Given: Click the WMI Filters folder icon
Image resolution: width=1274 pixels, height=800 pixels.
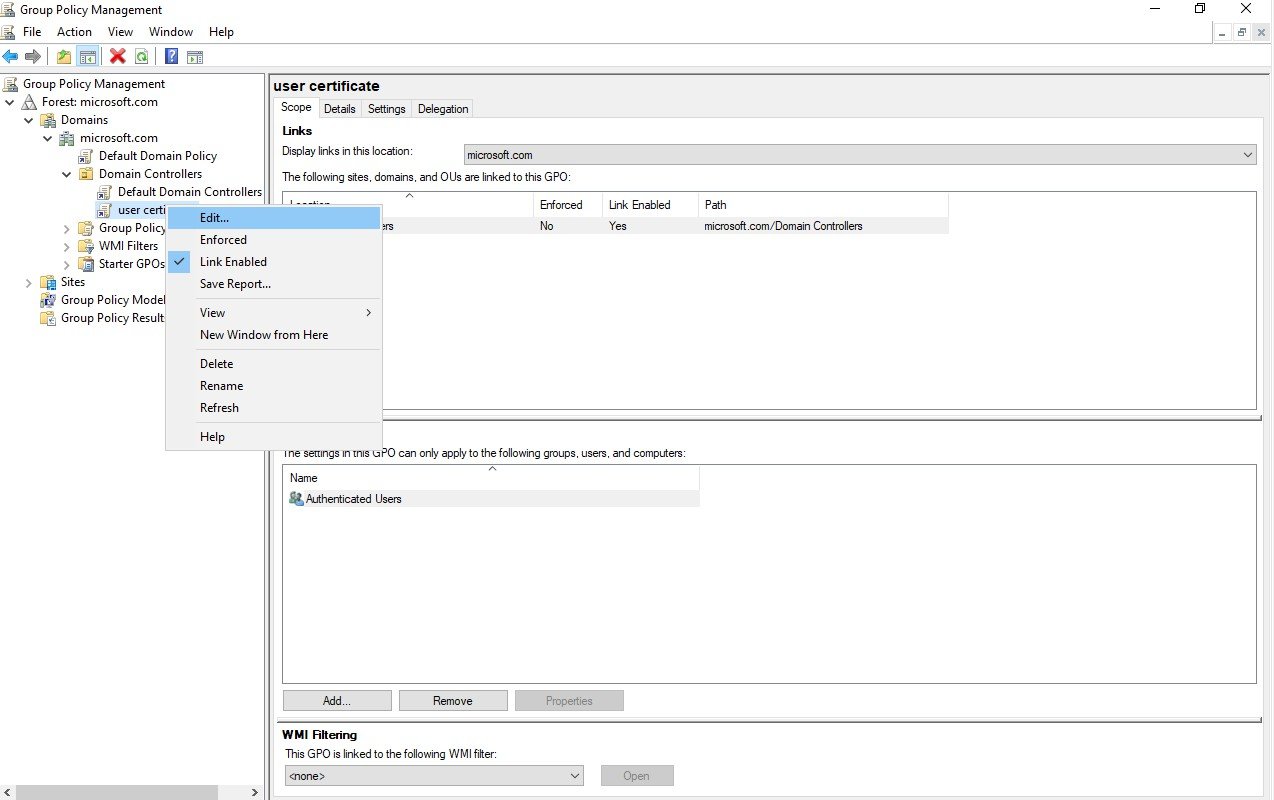Looking at the screenshot, I should point(86,246).
